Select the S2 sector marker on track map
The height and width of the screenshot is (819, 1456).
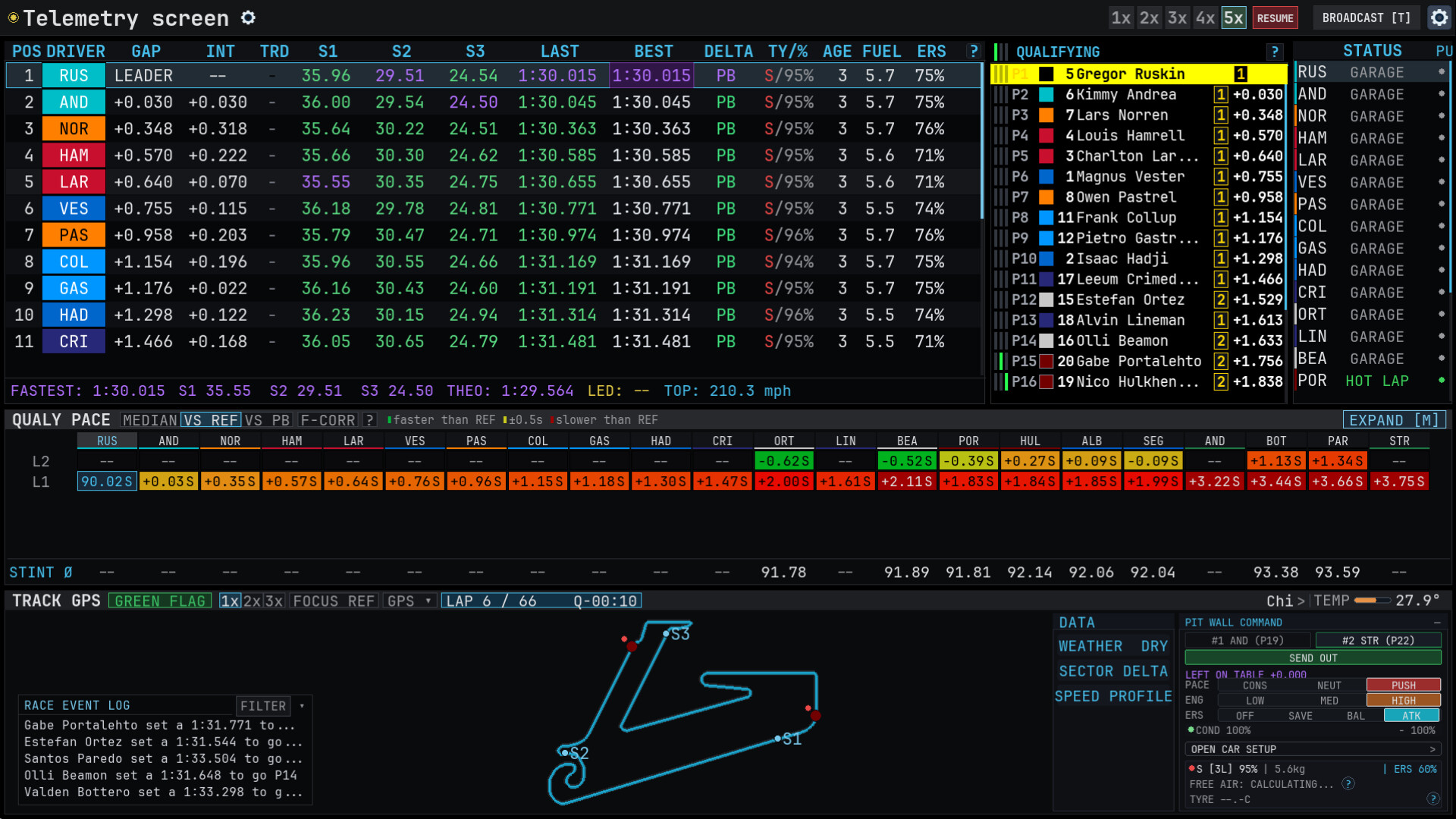pyautogui.click(x=565, y=752)
